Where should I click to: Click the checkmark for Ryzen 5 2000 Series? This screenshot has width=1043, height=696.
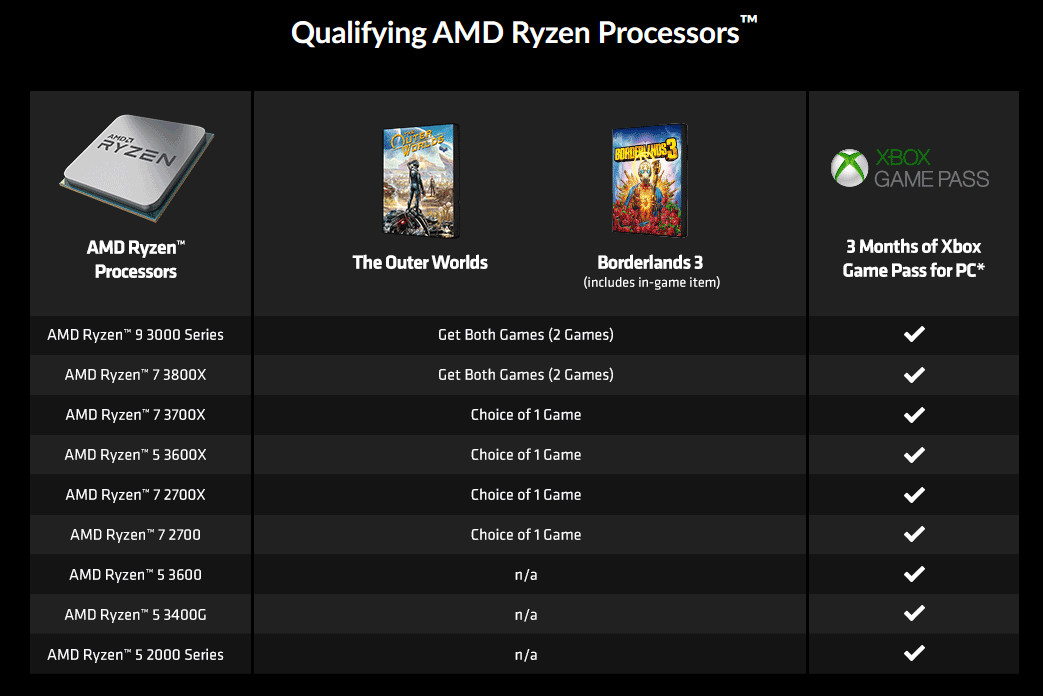(914, 653)
